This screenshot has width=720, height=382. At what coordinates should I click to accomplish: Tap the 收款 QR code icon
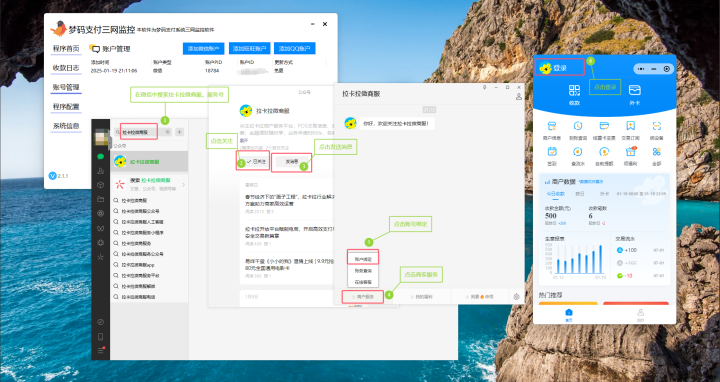[x=574, y=90]
